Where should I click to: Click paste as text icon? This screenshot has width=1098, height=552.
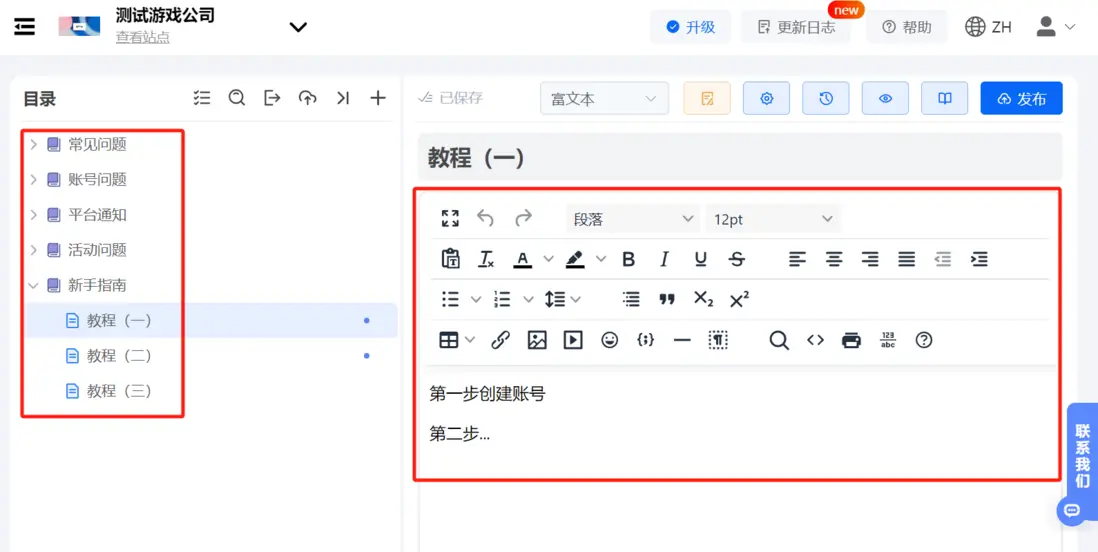point(450,259)
